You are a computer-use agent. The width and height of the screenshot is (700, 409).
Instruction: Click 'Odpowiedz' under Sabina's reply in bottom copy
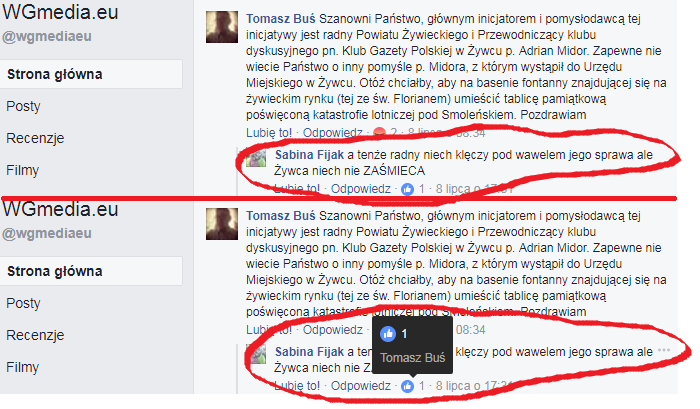[x=361, y=386]
